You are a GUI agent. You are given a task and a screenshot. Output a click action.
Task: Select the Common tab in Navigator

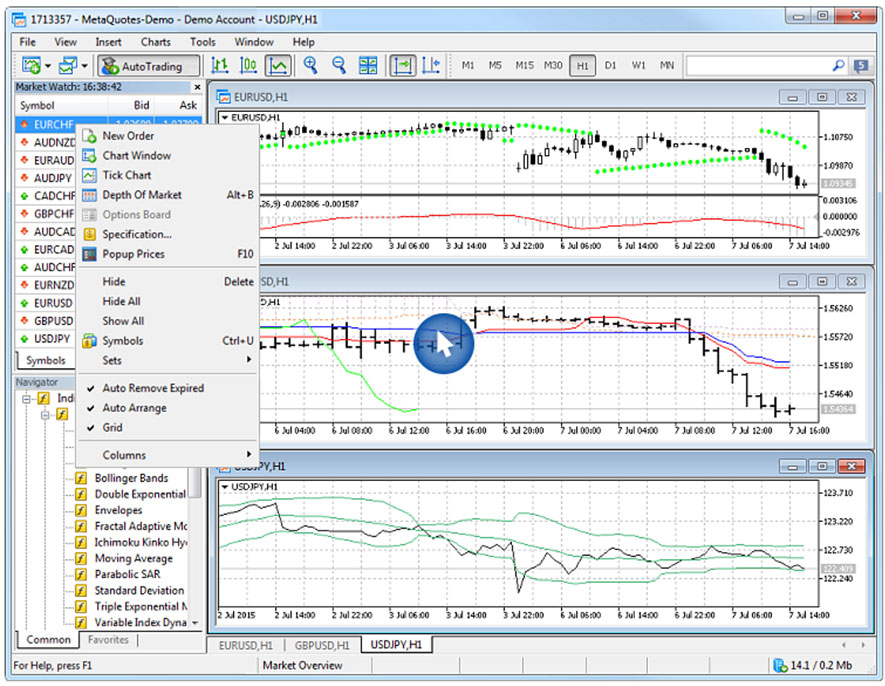[x=49, y=640]
